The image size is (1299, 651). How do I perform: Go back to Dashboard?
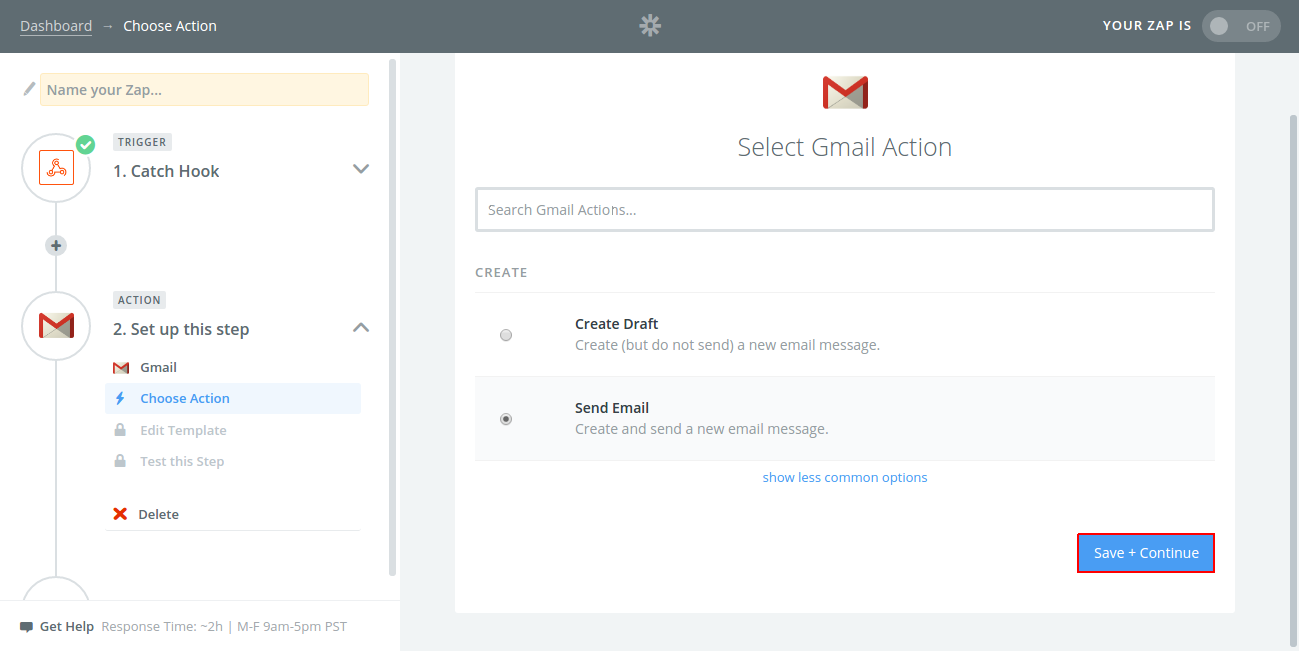tap(56, 26)
